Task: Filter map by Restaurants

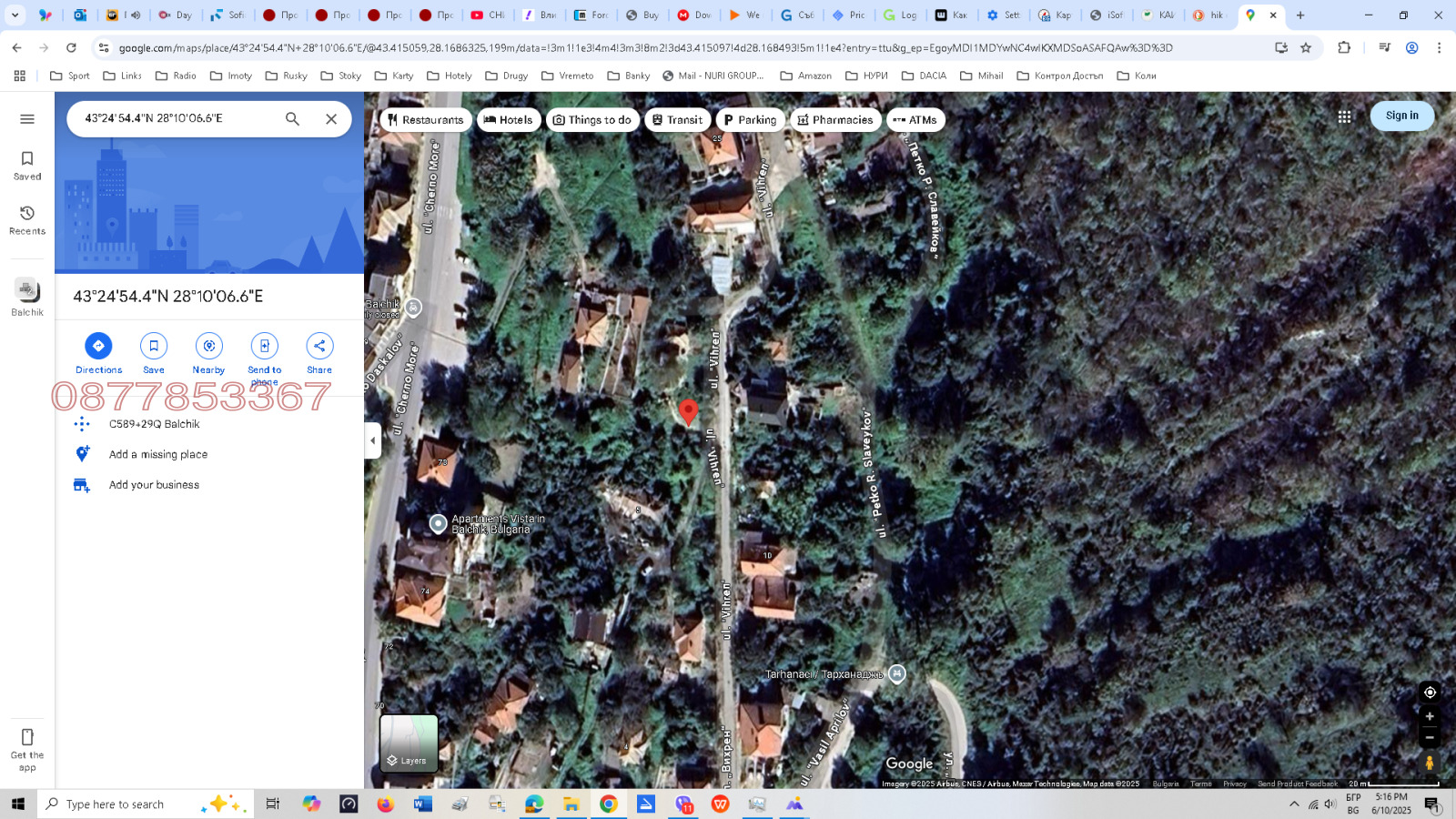Action: (x=425, y=120)
